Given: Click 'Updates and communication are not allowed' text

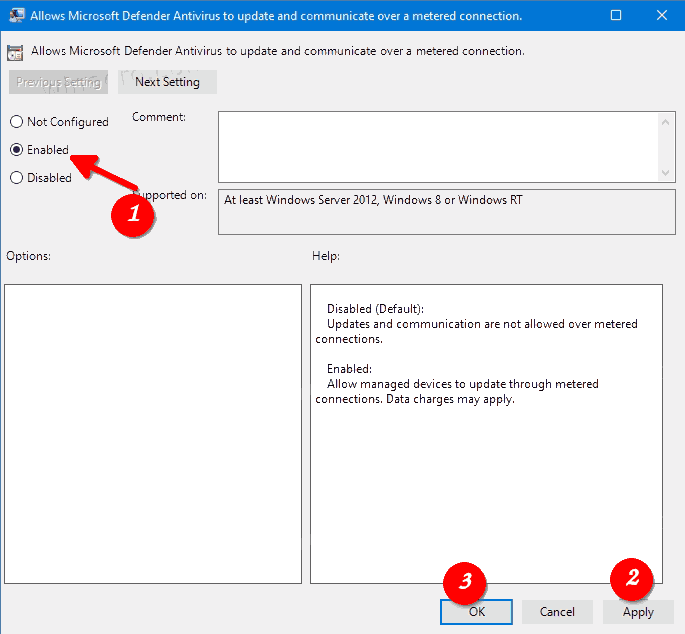Looking at the screenshot, I should point(446,324).
